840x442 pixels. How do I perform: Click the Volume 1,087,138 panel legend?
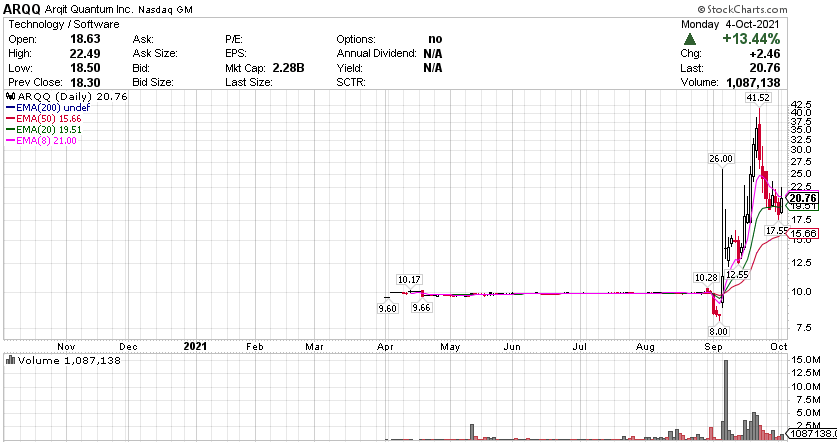tap(70, 361)
